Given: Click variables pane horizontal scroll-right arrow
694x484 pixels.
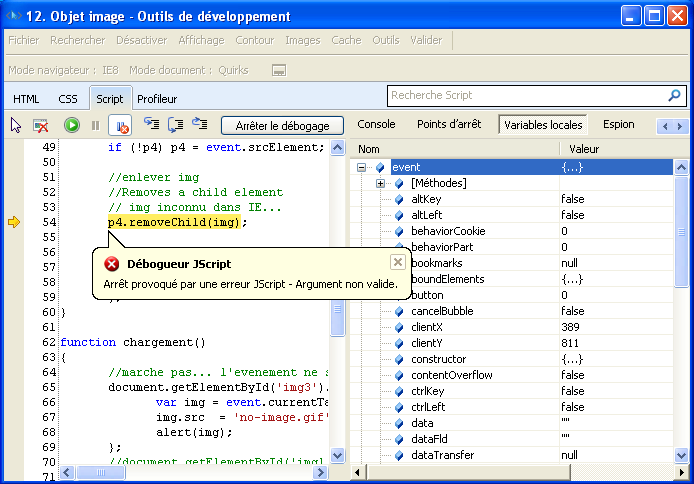Looking at the screenshot, I should (681, 472).
